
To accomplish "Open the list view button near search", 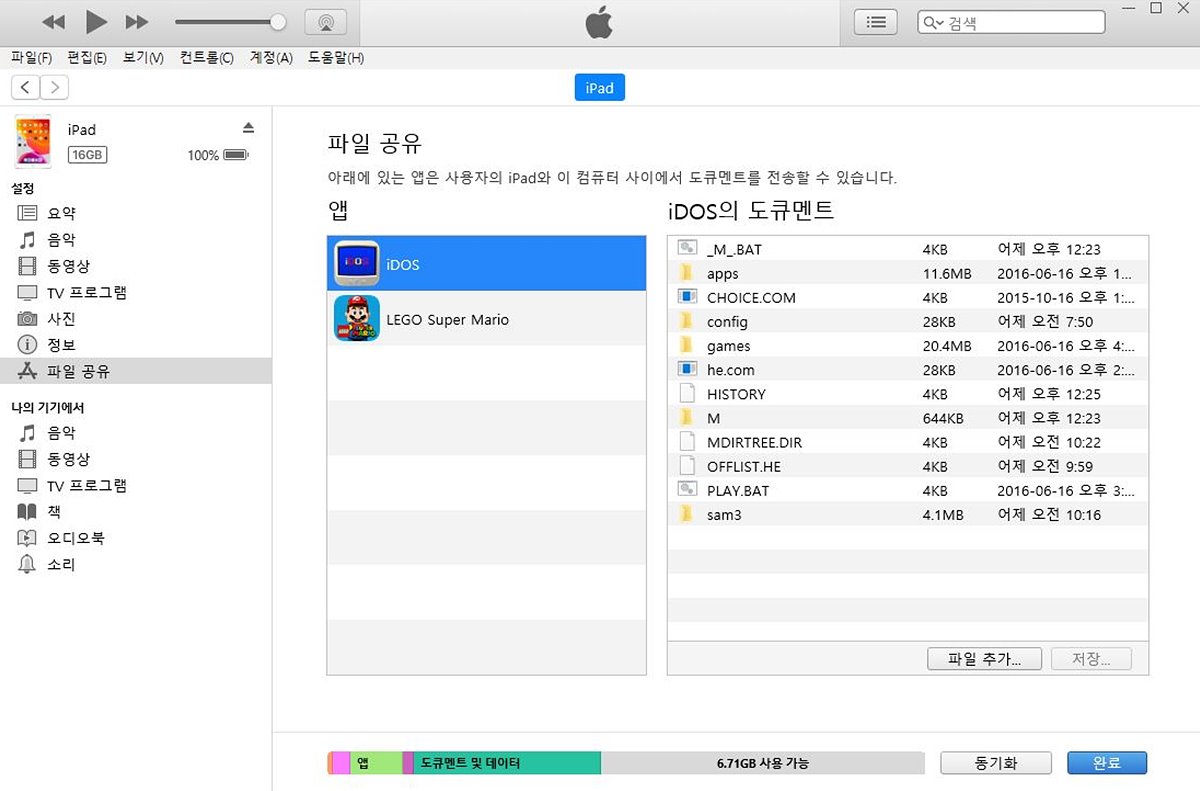I will point(876,21).
